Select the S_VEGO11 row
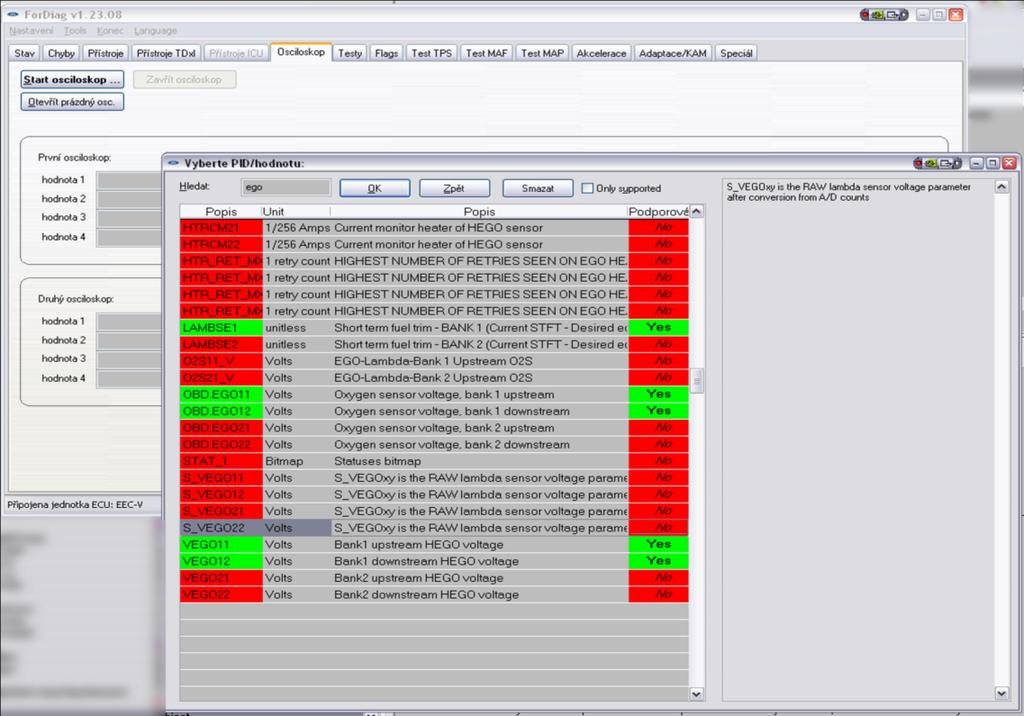Screen dimensions: 1024x716 click(434, 478)
